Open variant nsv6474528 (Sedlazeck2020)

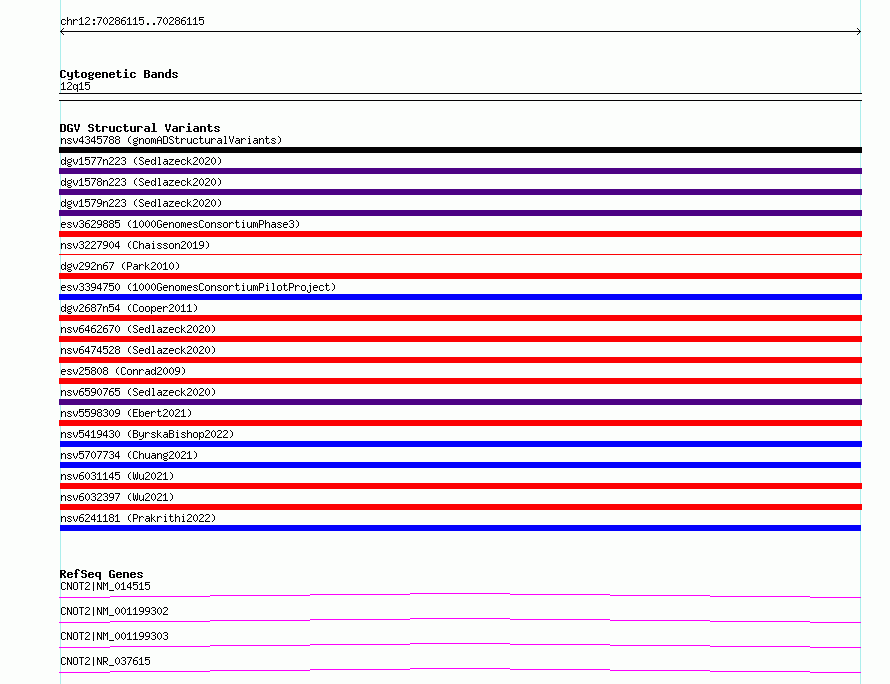click(138, 350)
